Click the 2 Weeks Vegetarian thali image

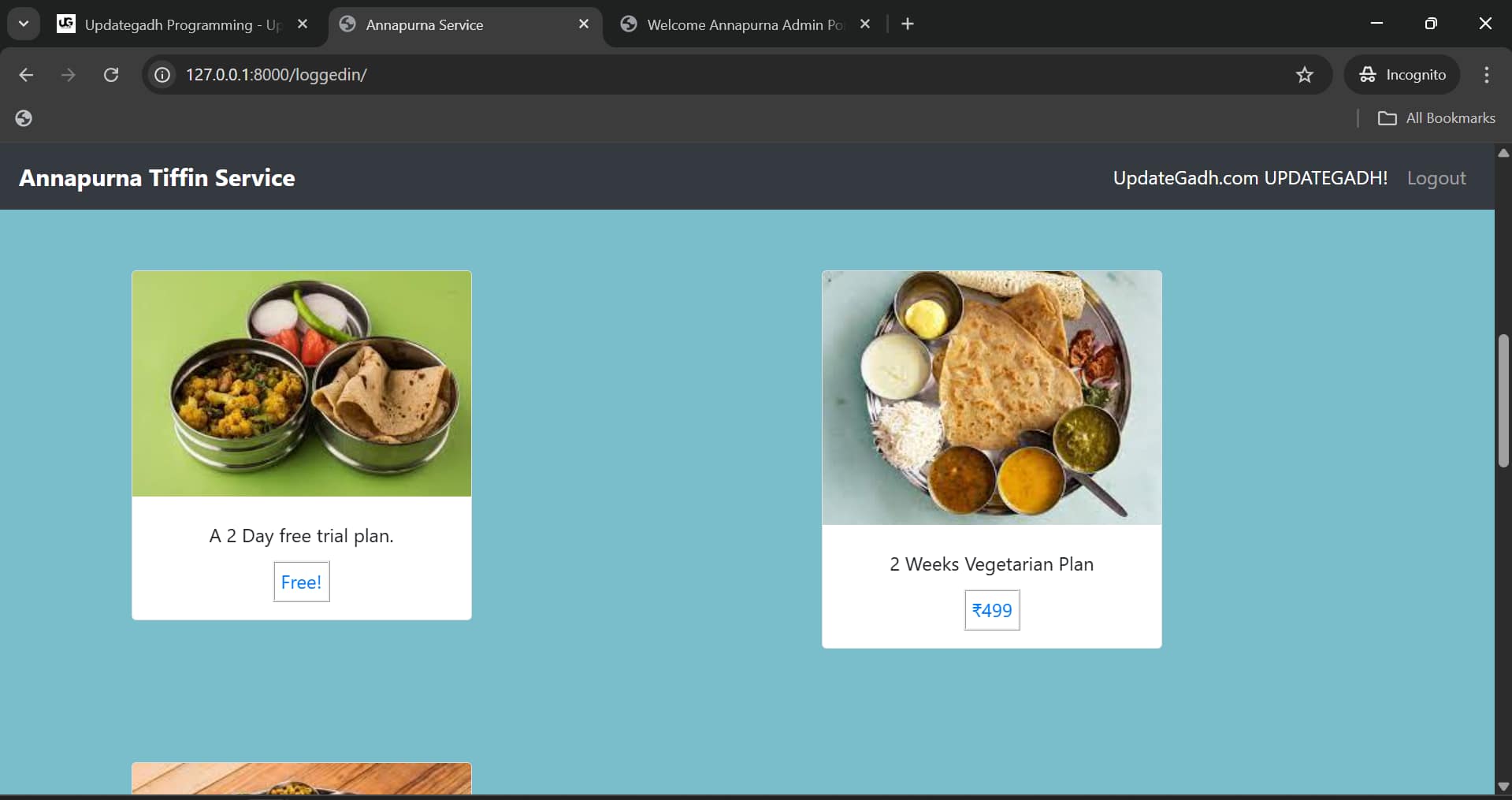pyautogui.click(x=991, y=397)
